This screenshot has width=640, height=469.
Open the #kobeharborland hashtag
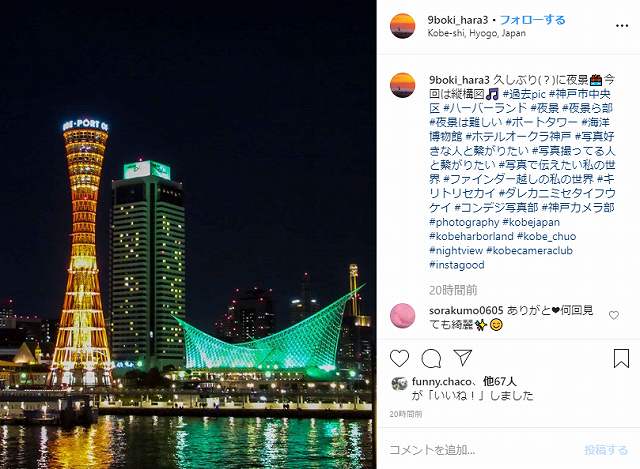click(471, 236)
